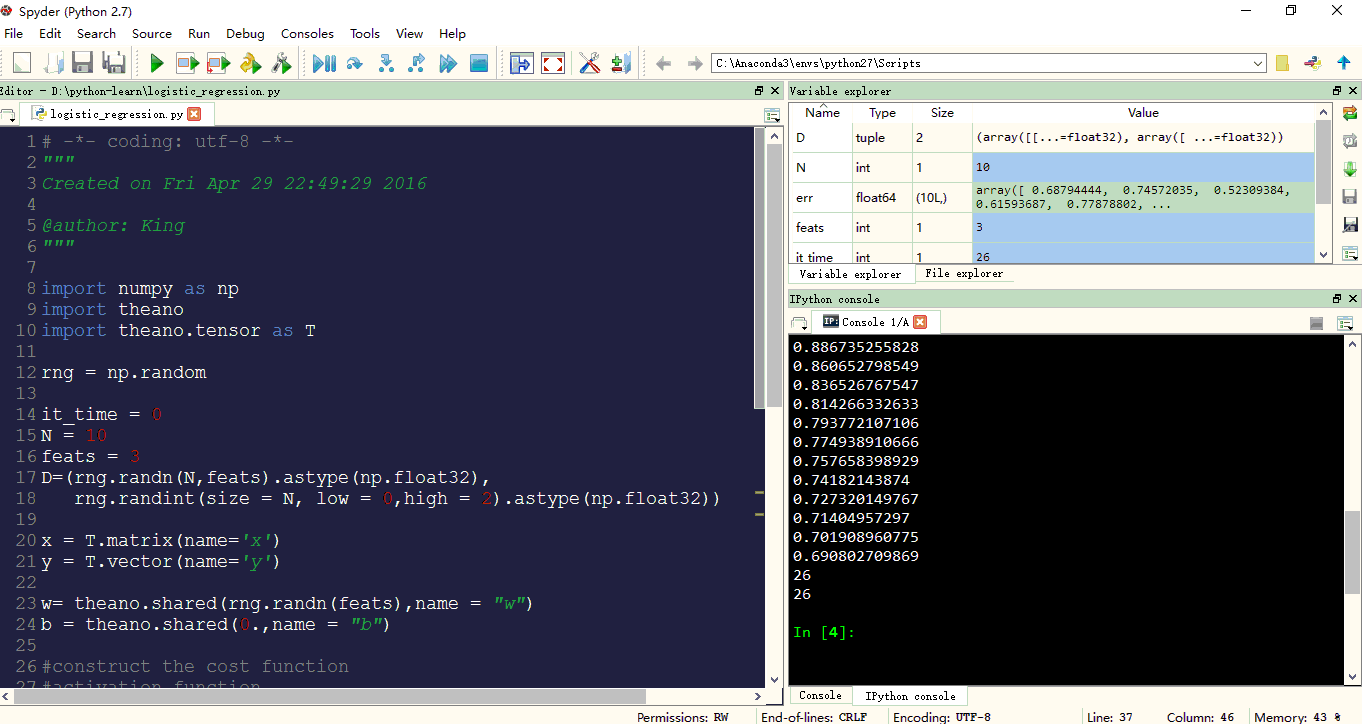This screenshot has height=724, width=1362.
Task: Select the Variable explorer tab
Action: click(x=851, y=274)
